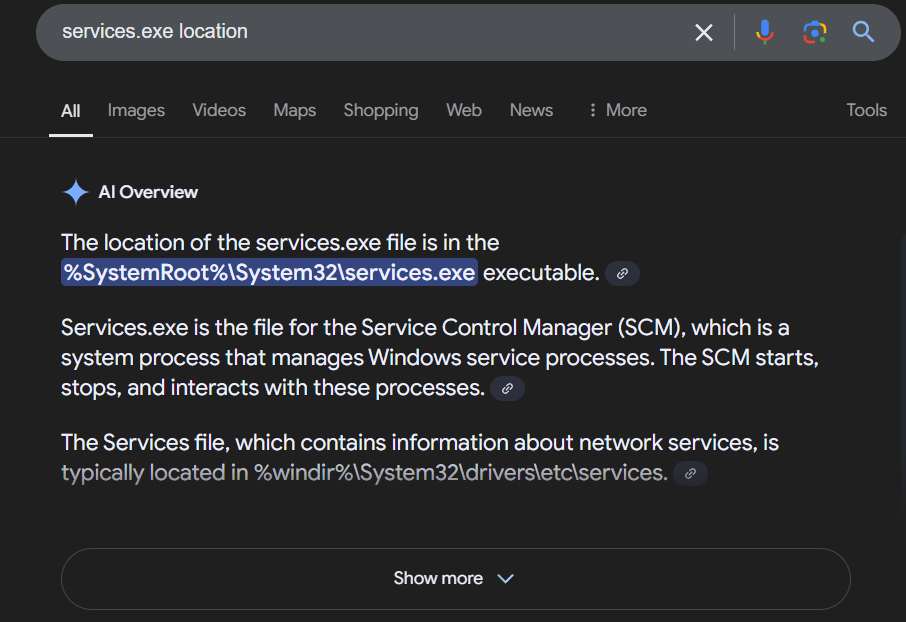
Task: Open source link after 'executable.'
Action: pyautogui.click(x=622, y=273)
